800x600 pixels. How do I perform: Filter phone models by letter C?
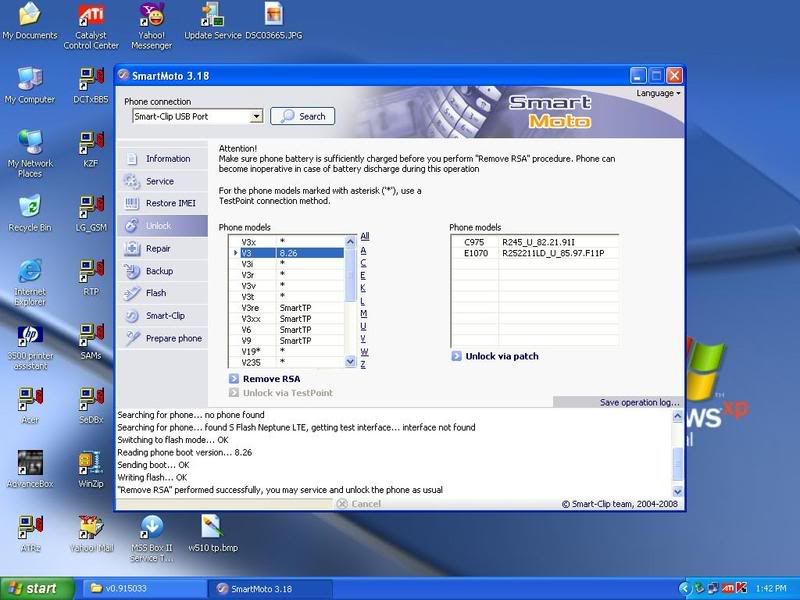tap(363, 263)
